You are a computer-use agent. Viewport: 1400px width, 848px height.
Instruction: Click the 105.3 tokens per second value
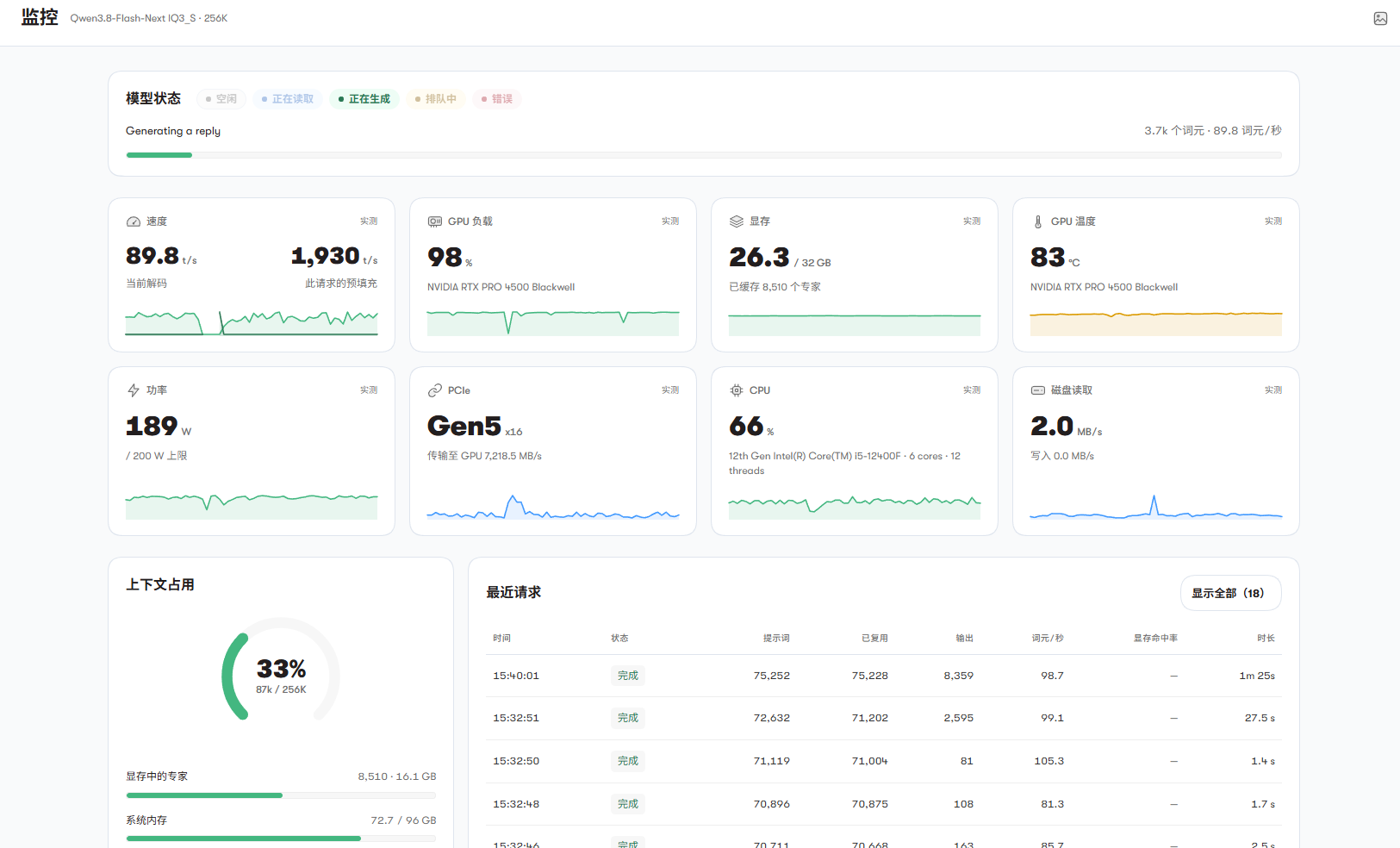[1049, 761]
